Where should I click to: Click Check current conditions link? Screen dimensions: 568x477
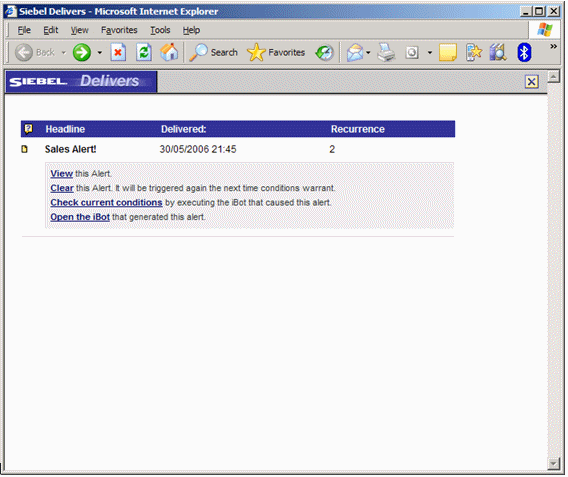pos(106,203)
